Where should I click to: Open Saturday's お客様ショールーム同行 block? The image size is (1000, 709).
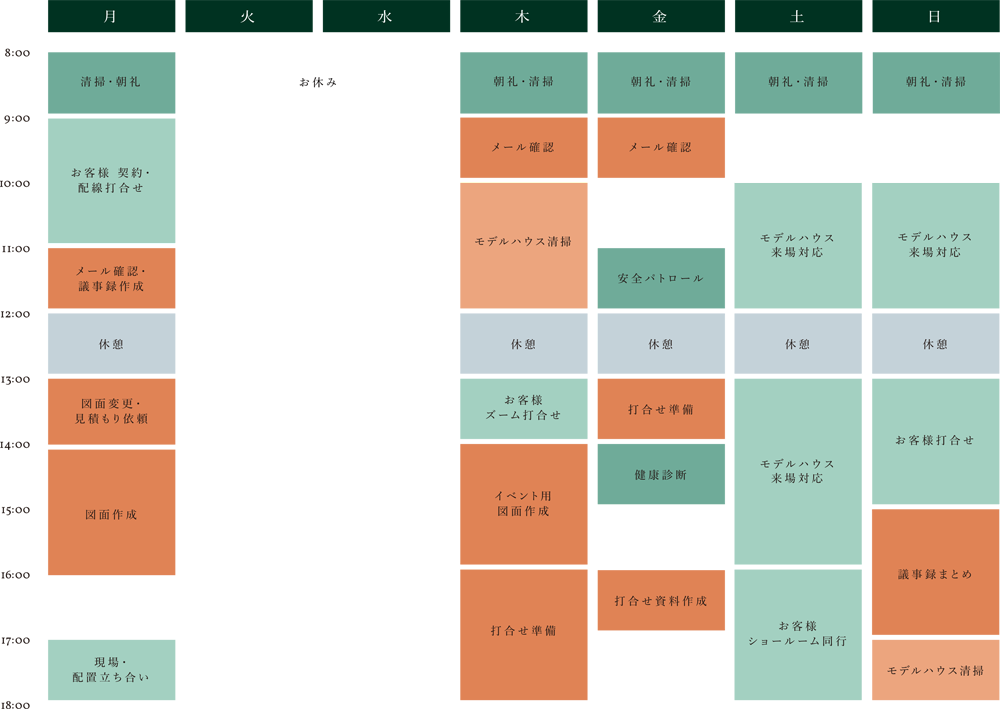coord(796,633)
